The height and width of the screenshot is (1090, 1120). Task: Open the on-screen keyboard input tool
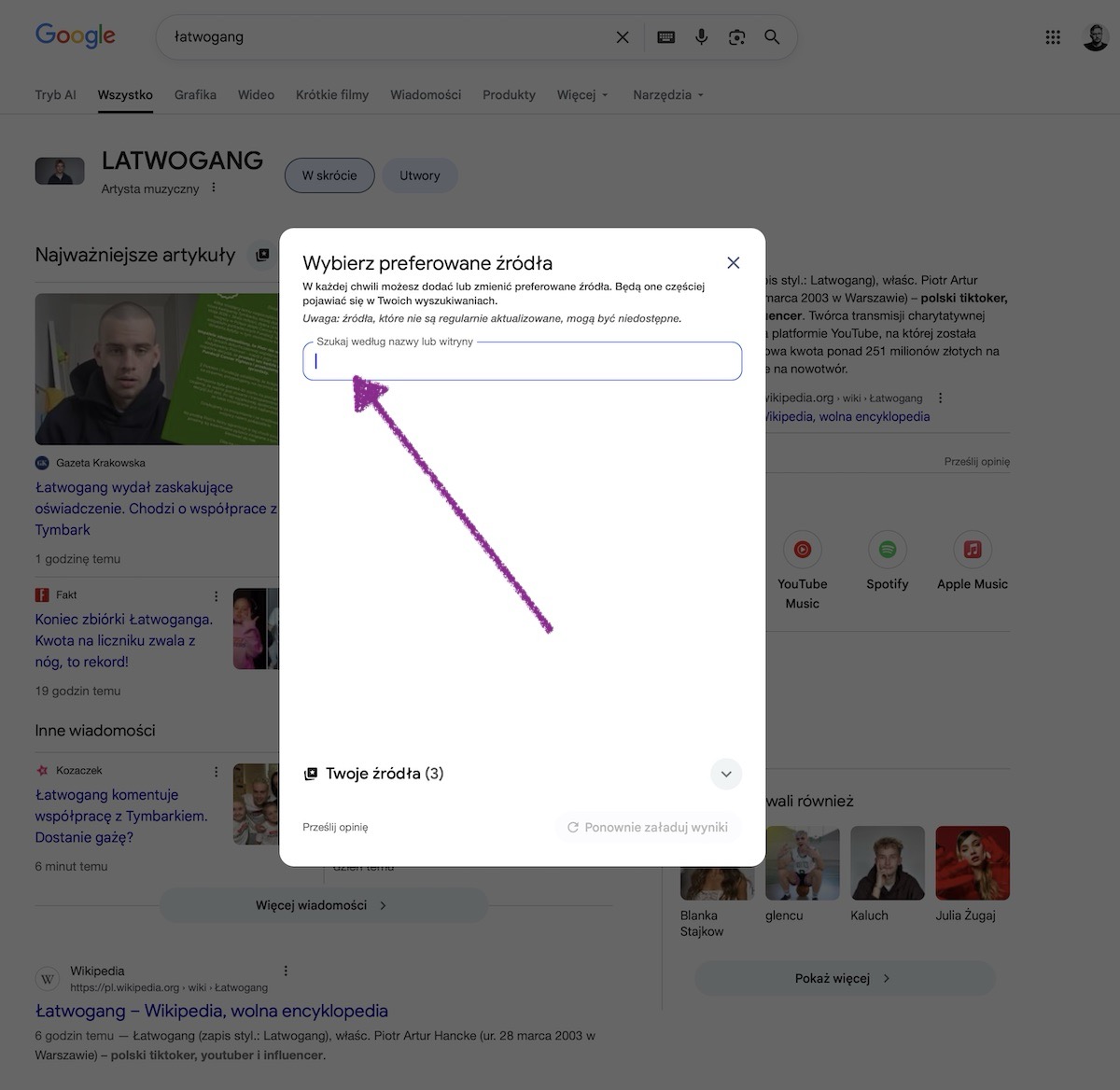pyautogui.click(x=665, y=37)
